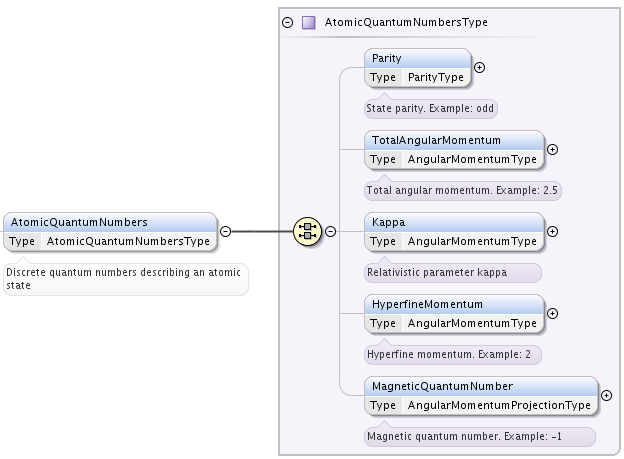
Task: Collapse the AtomicQuantumNumbers element node
Action: tap(225, 231)
